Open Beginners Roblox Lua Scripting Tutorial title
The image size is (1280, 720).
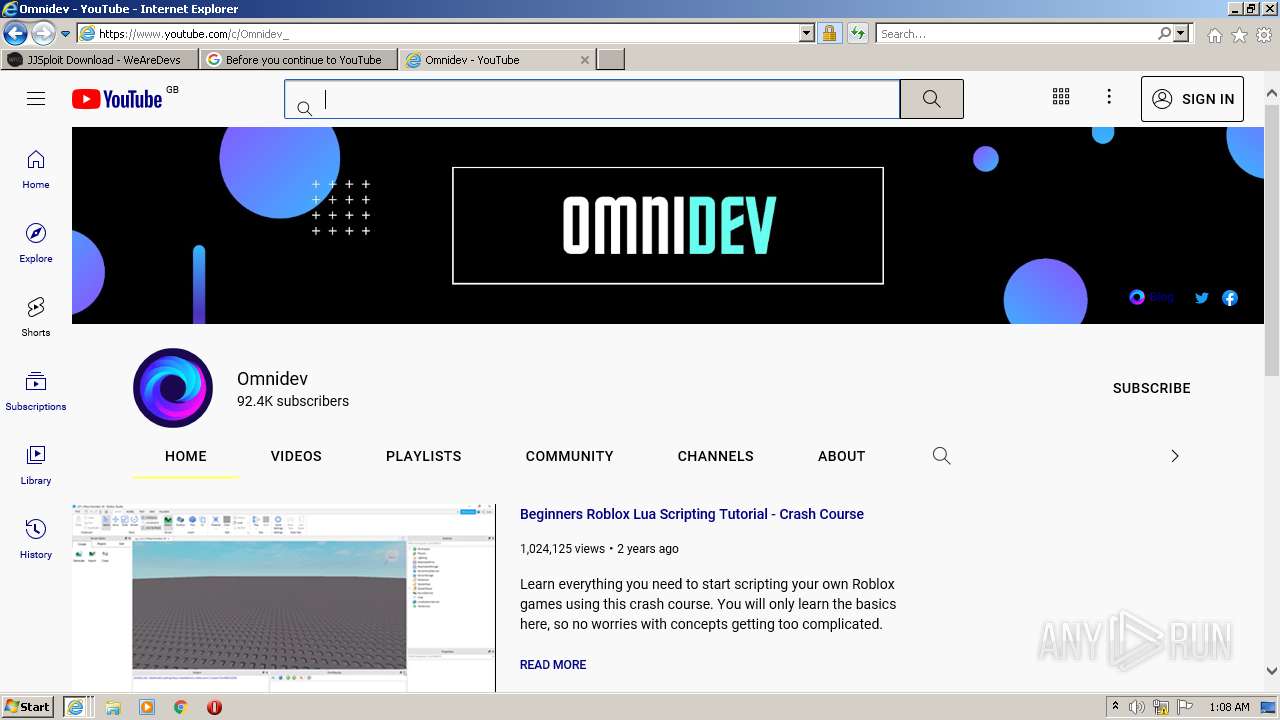click(692, 514)
